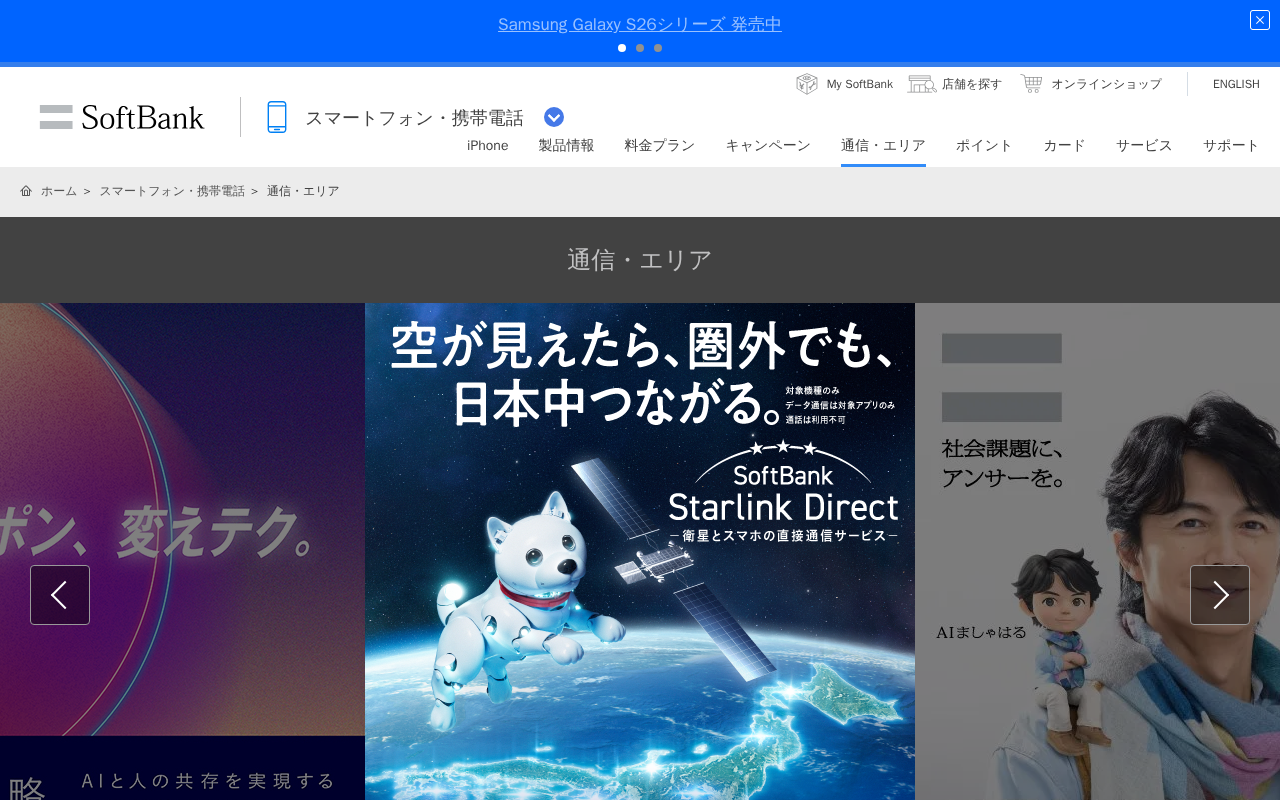Click the スマートフォン・携帯電話 header text
This screenshot has height=800, width=1280.
point(414,118)
